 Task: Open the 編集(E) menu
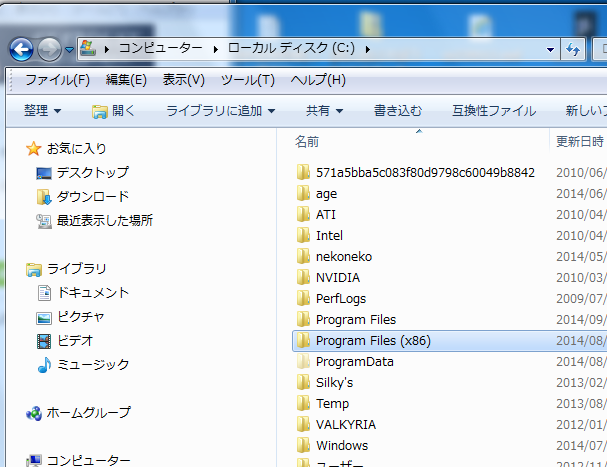pos(126,80)
